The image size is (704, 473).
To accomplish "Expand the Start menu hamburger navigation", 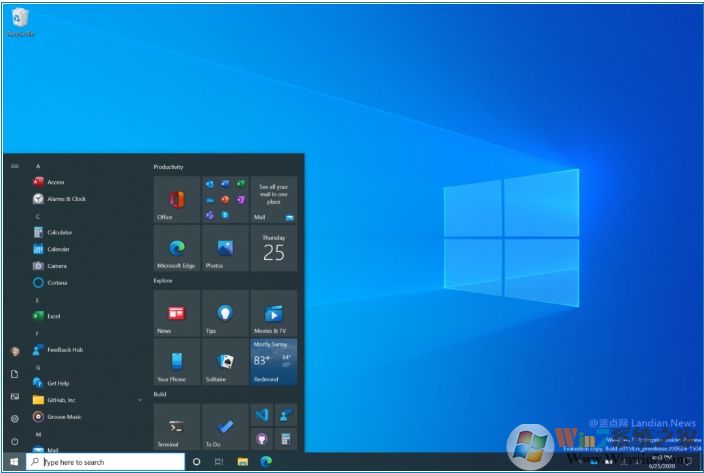I will (x=15, y=166).
